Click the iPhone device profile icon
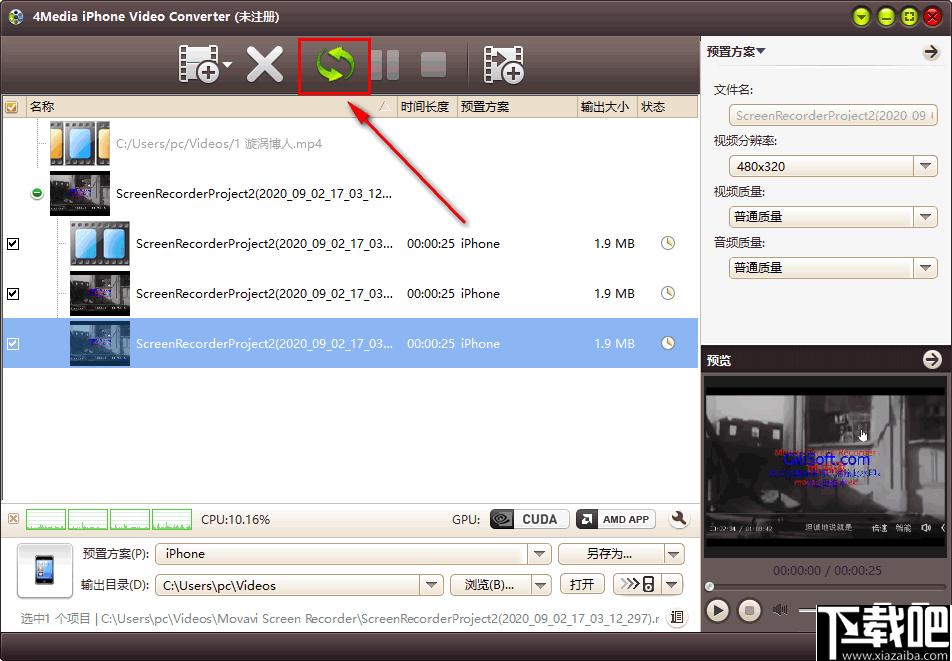 (43, 571)
